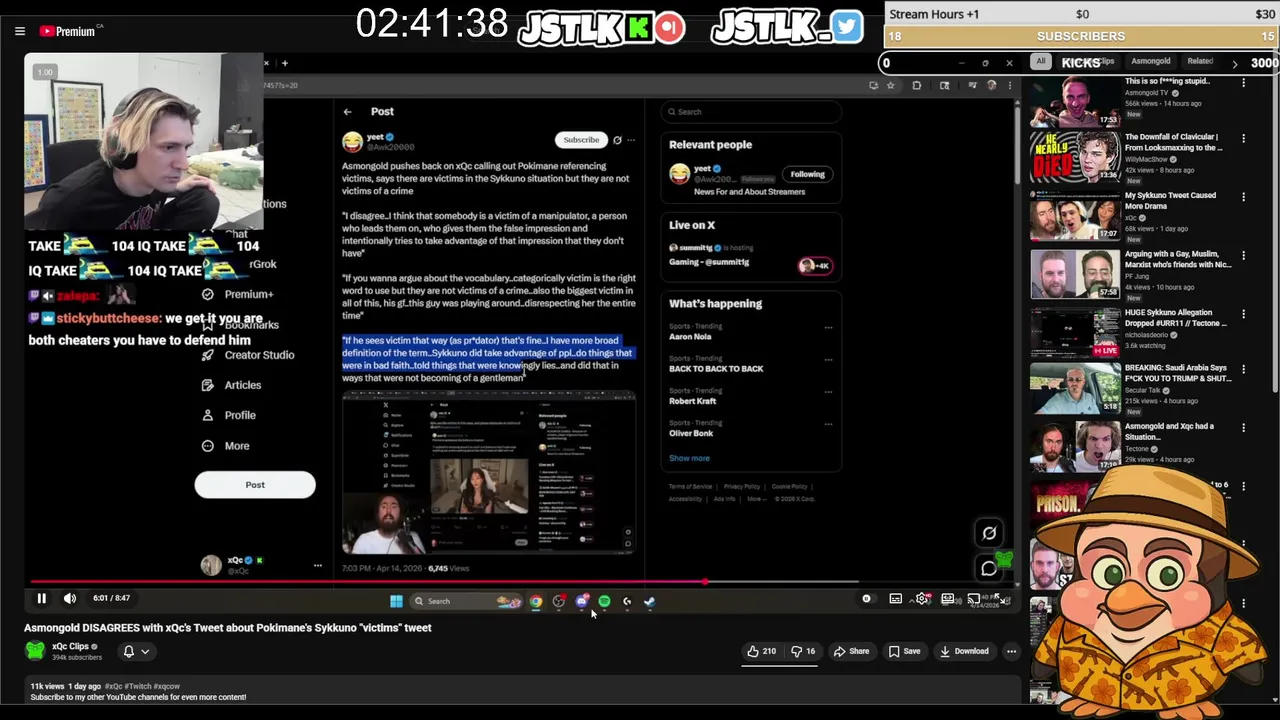Download the video
This screenshot has width=1280, height=720.
pyautogui.click(x=964, y=651)
